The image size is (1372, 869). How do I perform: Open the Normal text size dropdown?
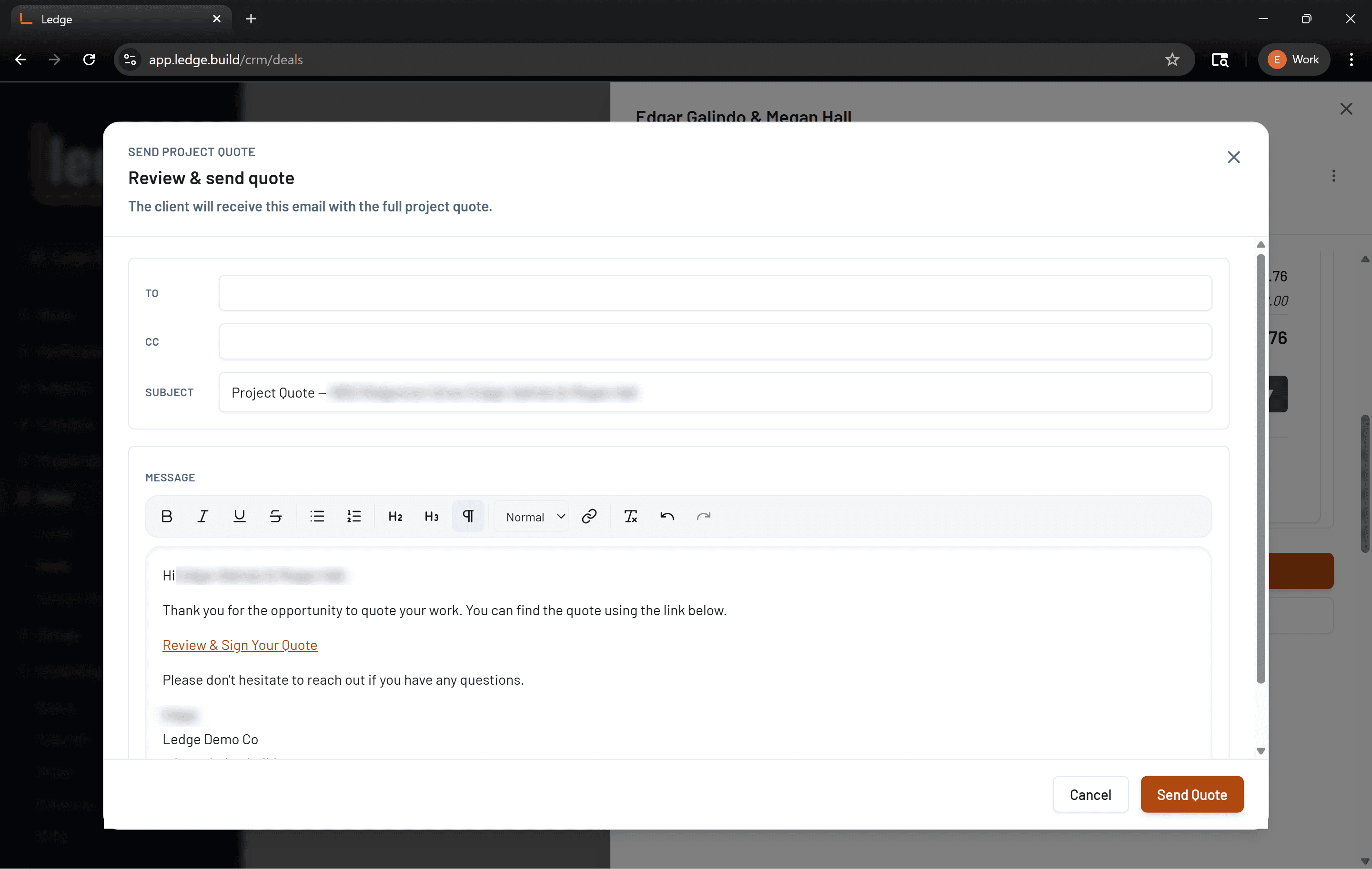tap(532, 517)
